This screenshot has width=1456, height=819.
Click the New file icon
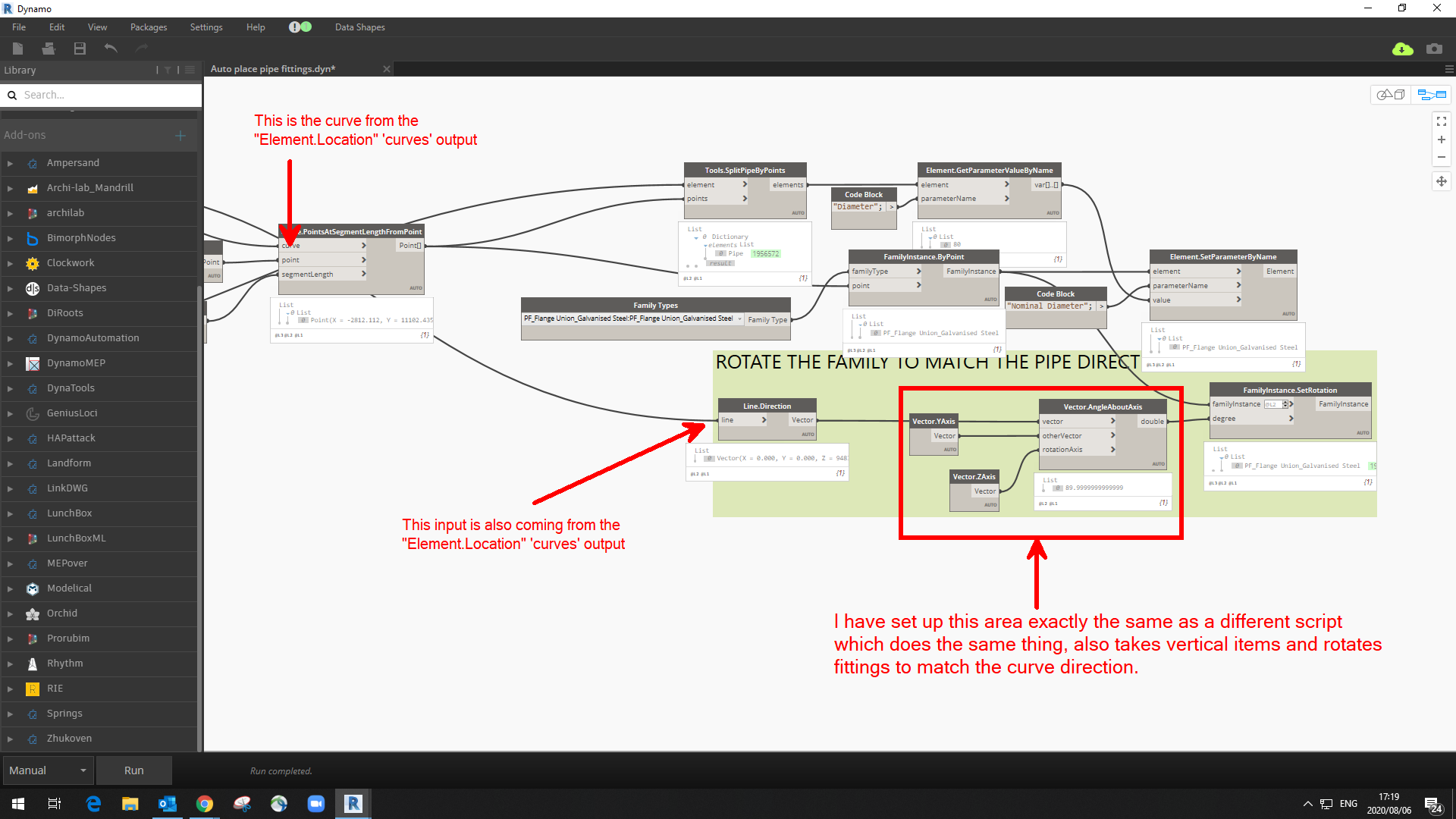(18, 49)
